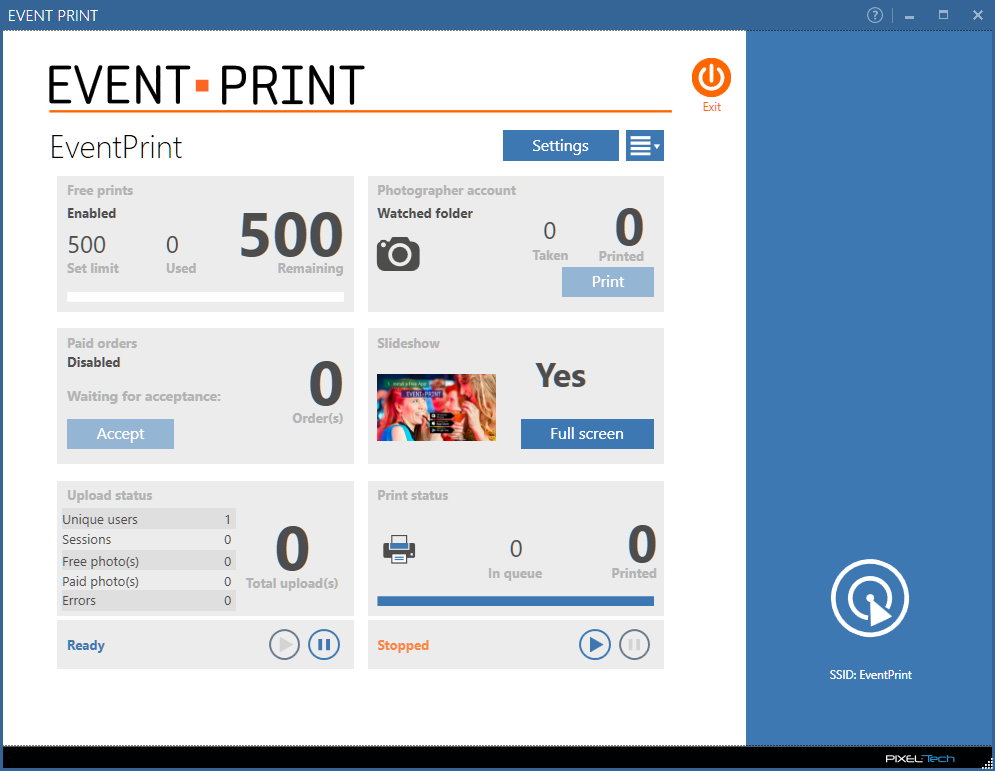Click the 0 Taken photos value
This screenshot has height=771, width=995.
(550, 231)
